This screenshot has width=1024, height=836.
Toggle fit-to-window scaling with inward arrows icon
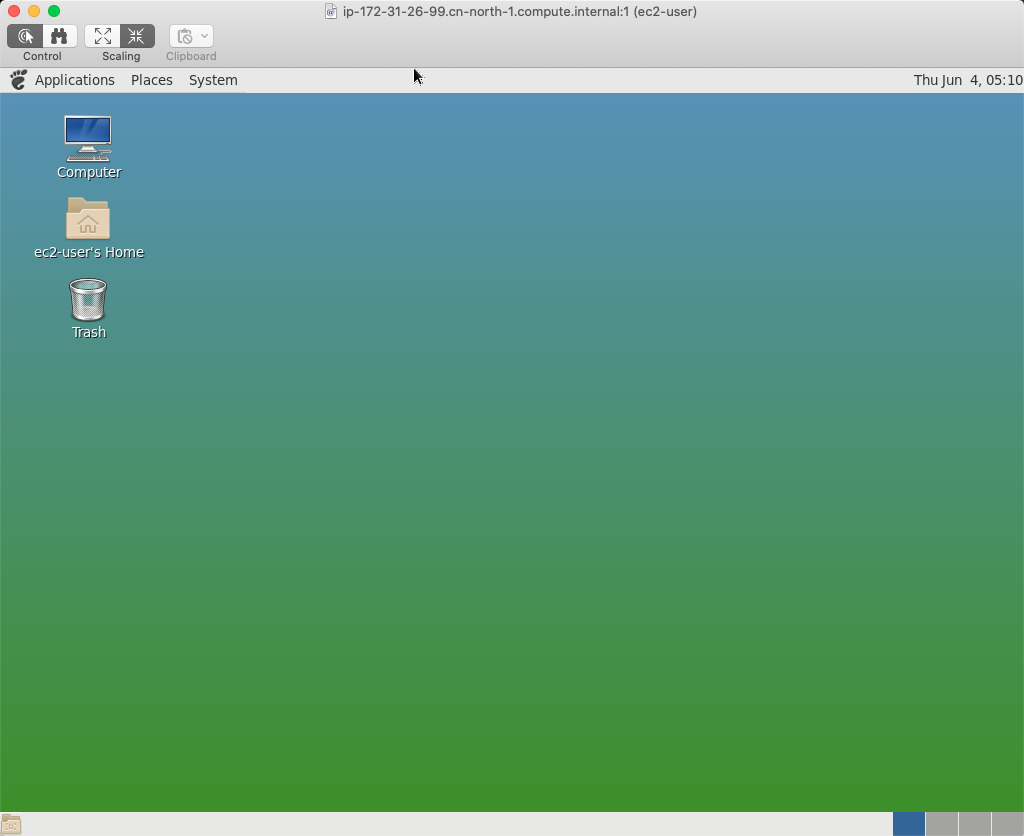(x=137, y=36)
